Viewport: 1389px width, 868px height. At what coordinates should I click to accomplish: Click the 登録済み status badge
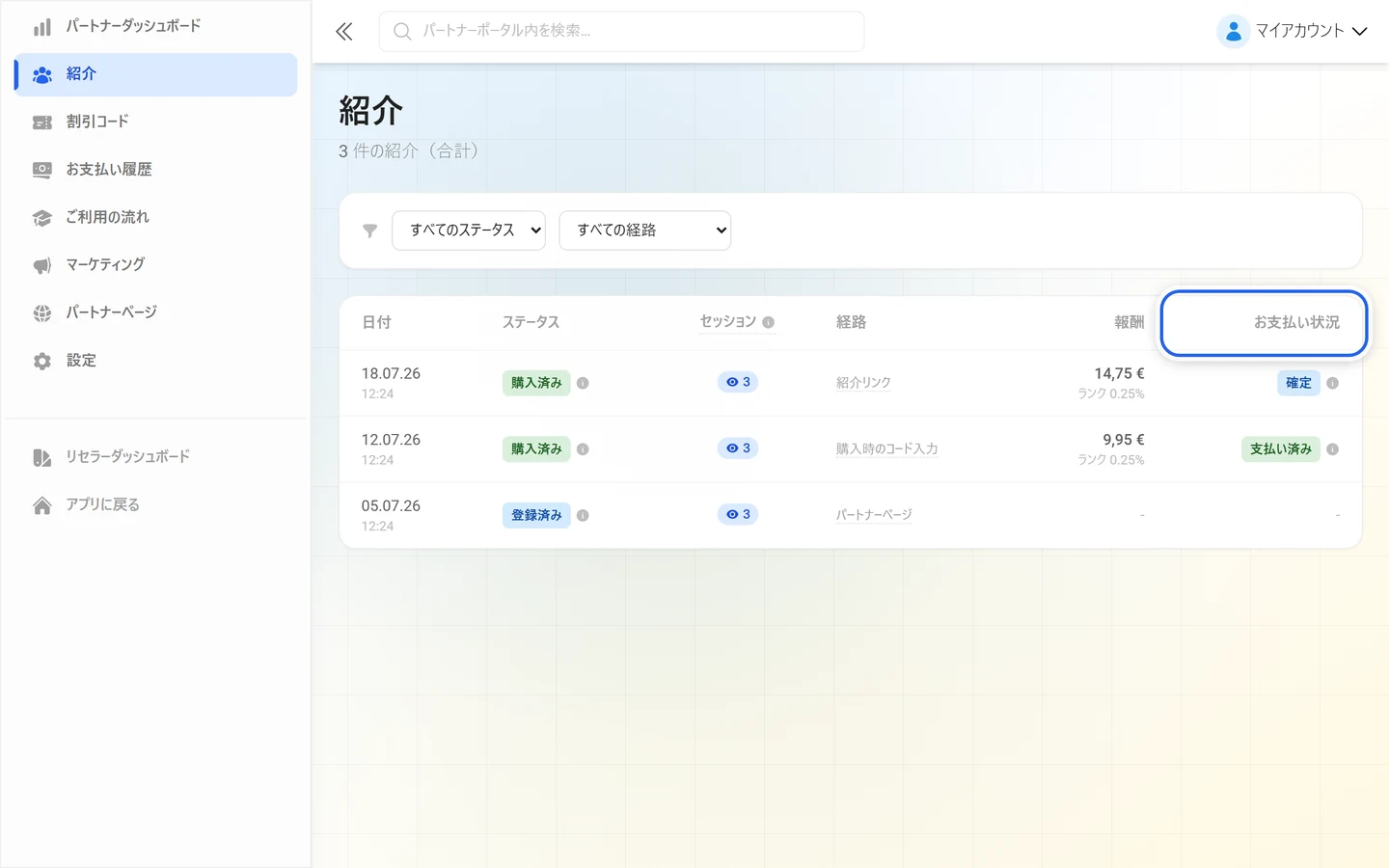click(x=536, y=515)
